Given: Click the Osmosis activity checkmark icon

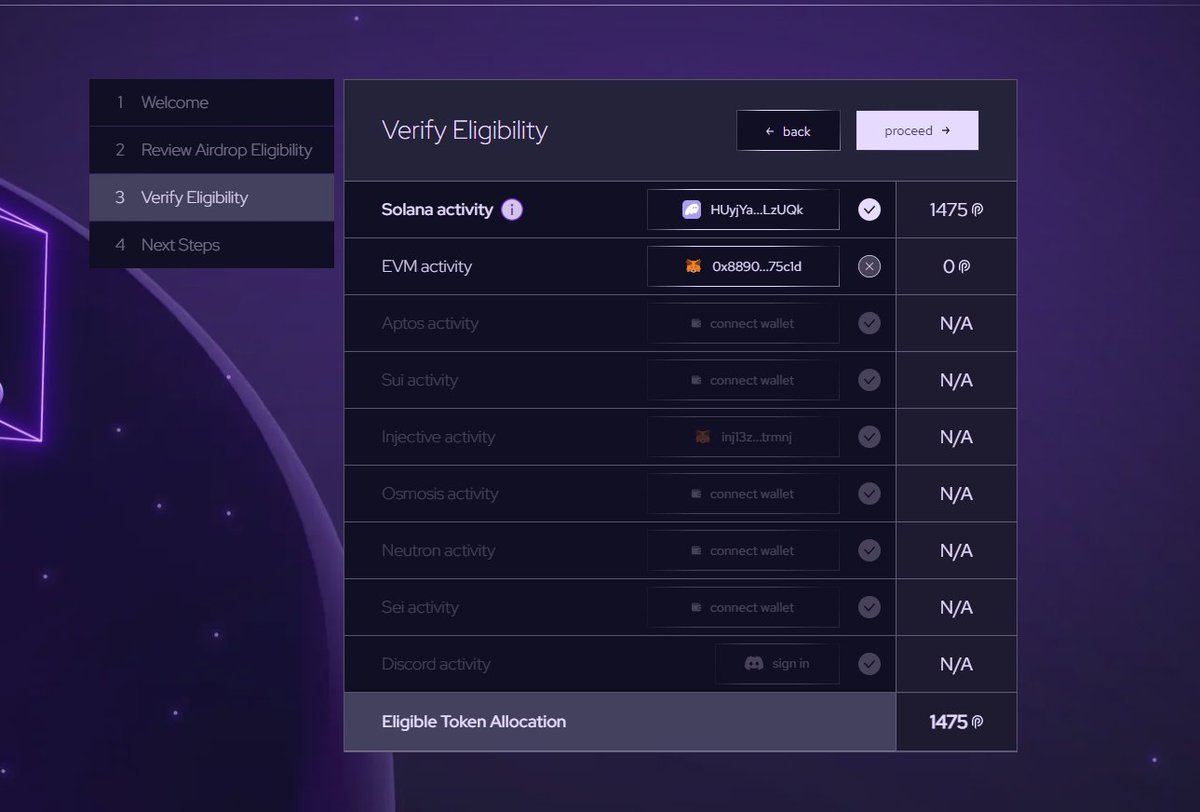Looking at the screenshot, I should [x=869, y=493].
